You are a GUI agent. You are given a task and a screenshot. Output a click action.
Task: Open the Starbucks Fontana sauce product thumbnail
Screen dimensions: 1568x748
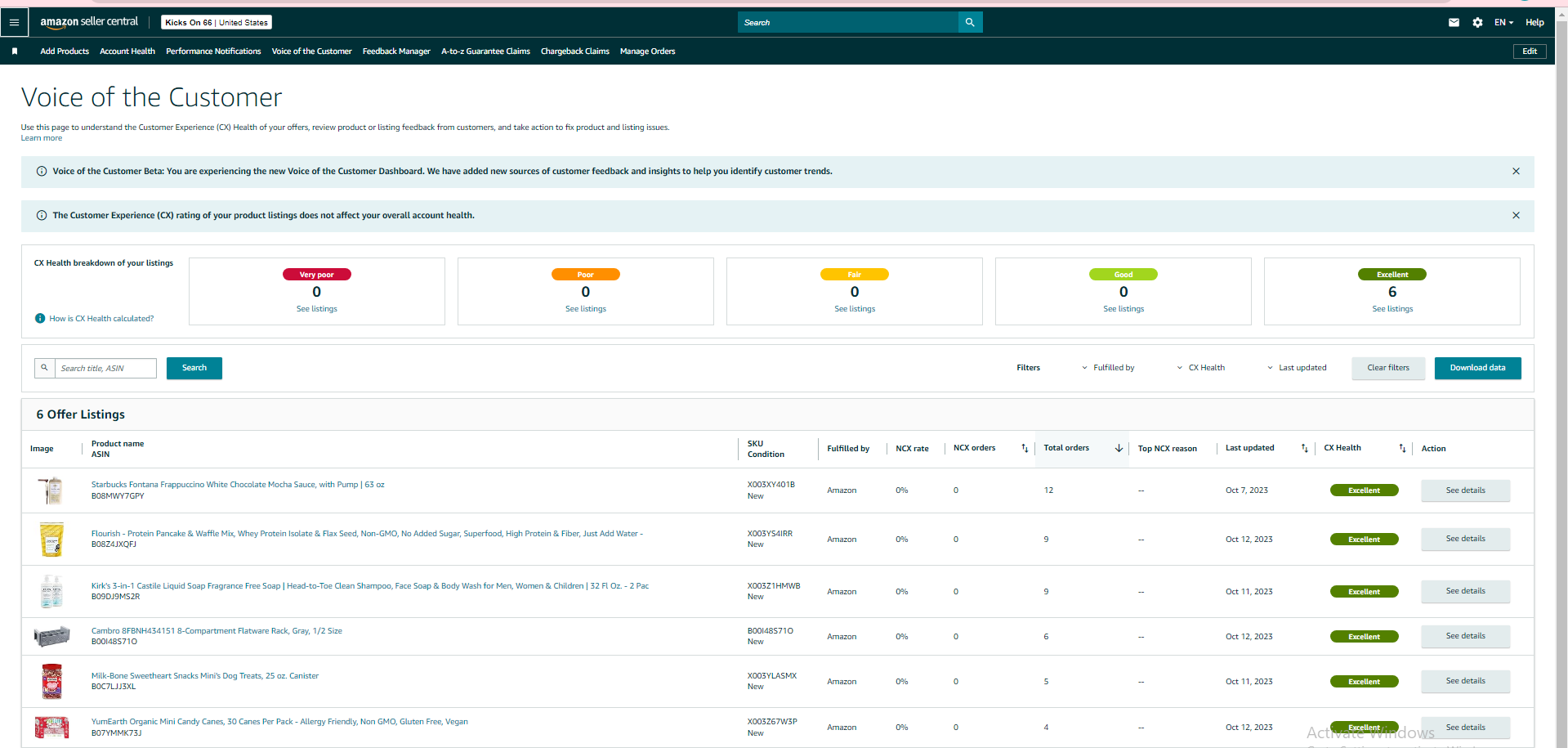pyautogui.click(x=51, y=490)
